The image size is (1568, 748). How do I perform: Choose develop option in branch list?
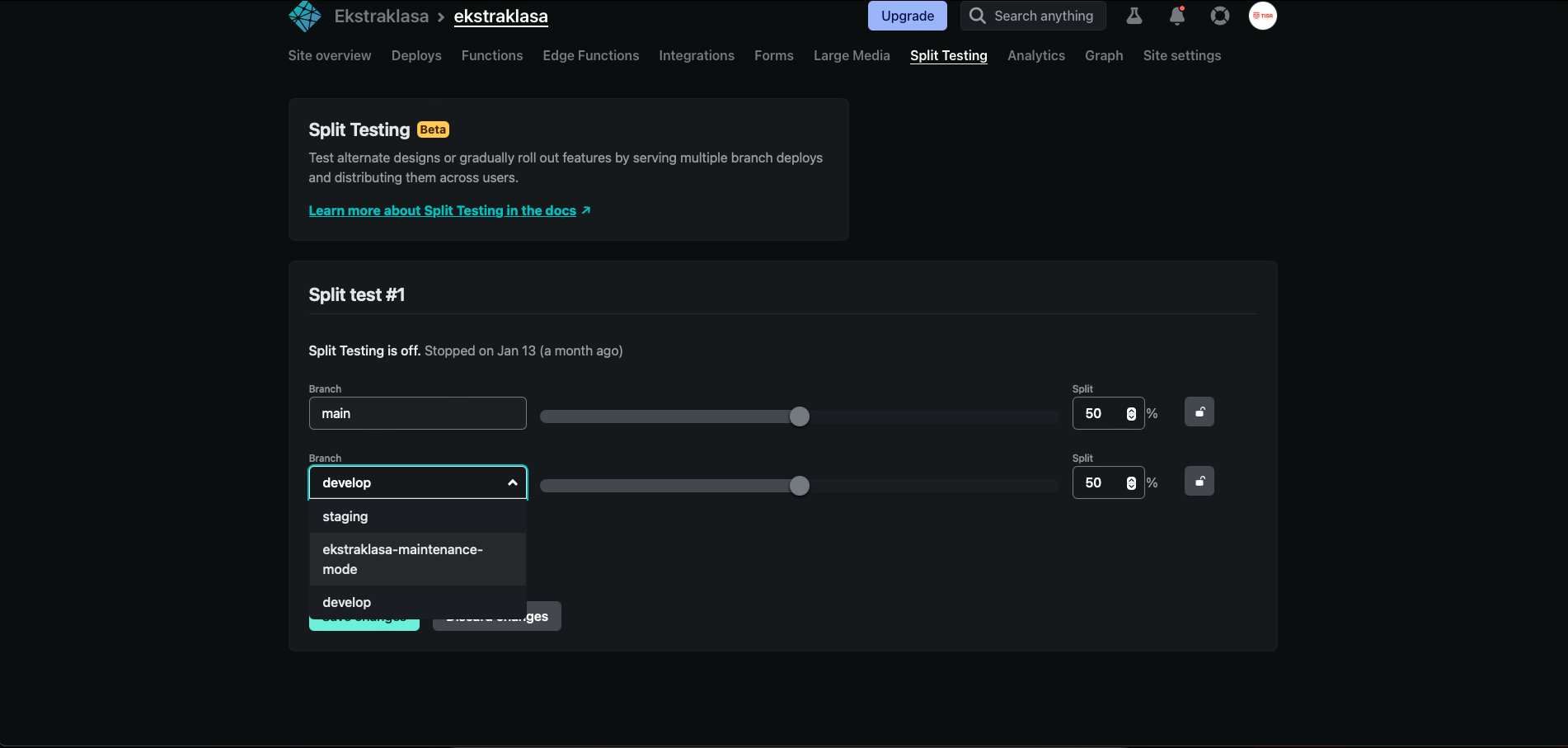(418, 602)
